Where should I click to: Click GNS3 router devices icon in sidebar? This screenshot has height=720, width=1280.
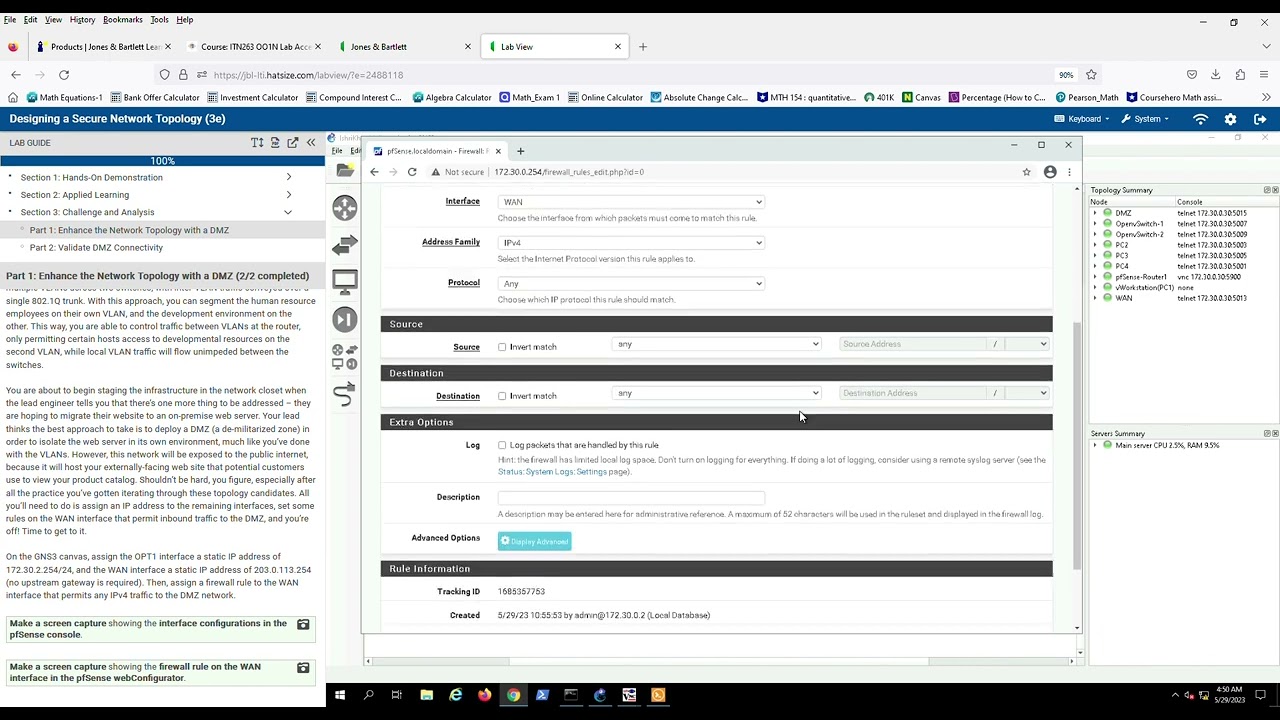(345, 208)
